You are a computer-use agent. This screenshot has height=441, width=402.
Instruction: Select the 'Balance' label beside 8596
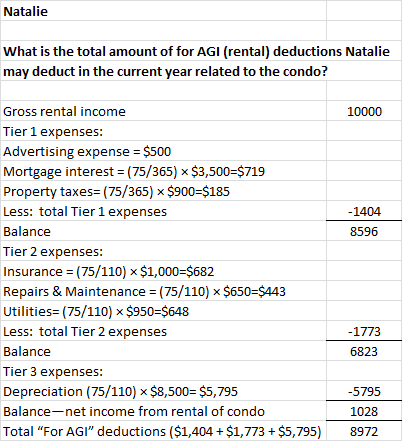coord(163,231)
